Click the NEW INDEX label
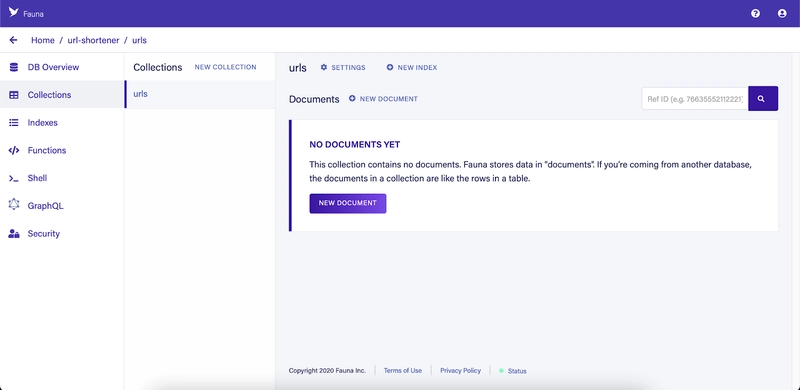Screen dimensions: 800x390 [x=417, y=67]
